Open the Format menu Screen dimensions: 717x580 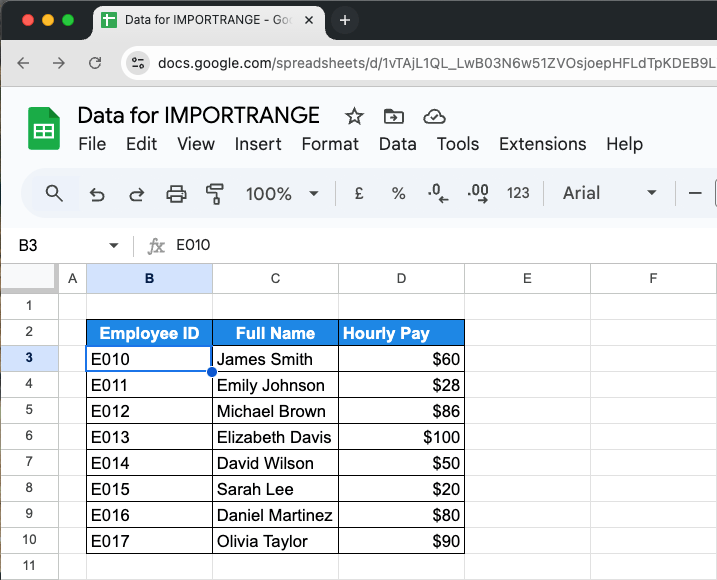[330, 144]
